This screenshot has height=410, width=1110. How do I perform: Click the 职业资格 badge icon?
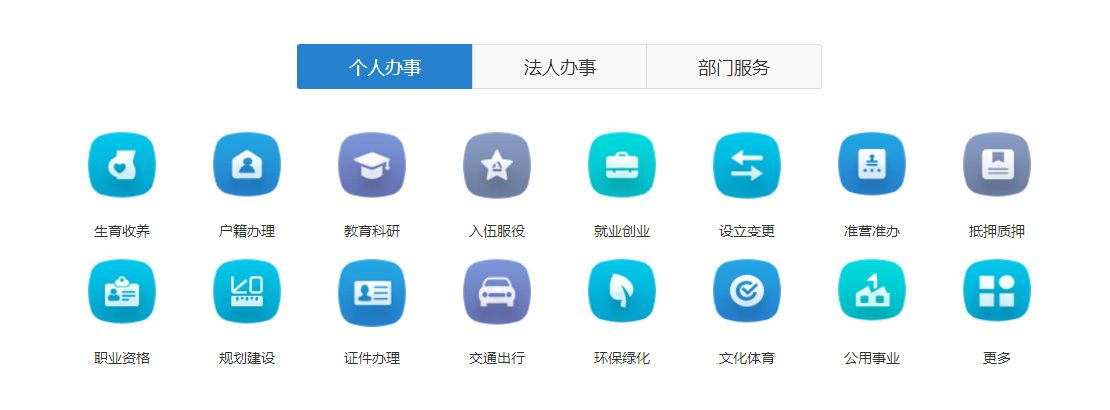122,291
